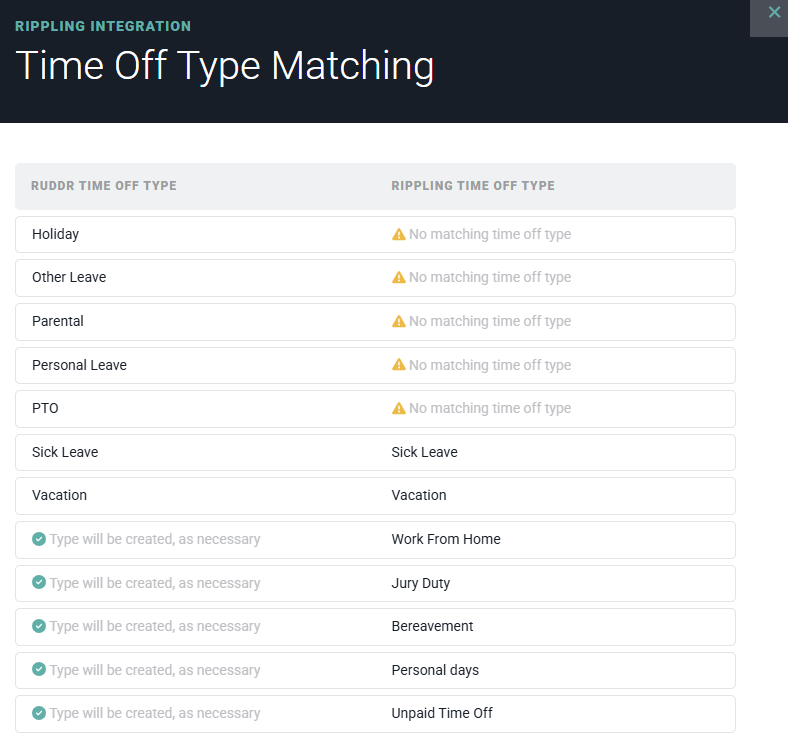Select the Parental Ruddr type
This screenshot has height=750, width=788.
(x=58, y=321)
